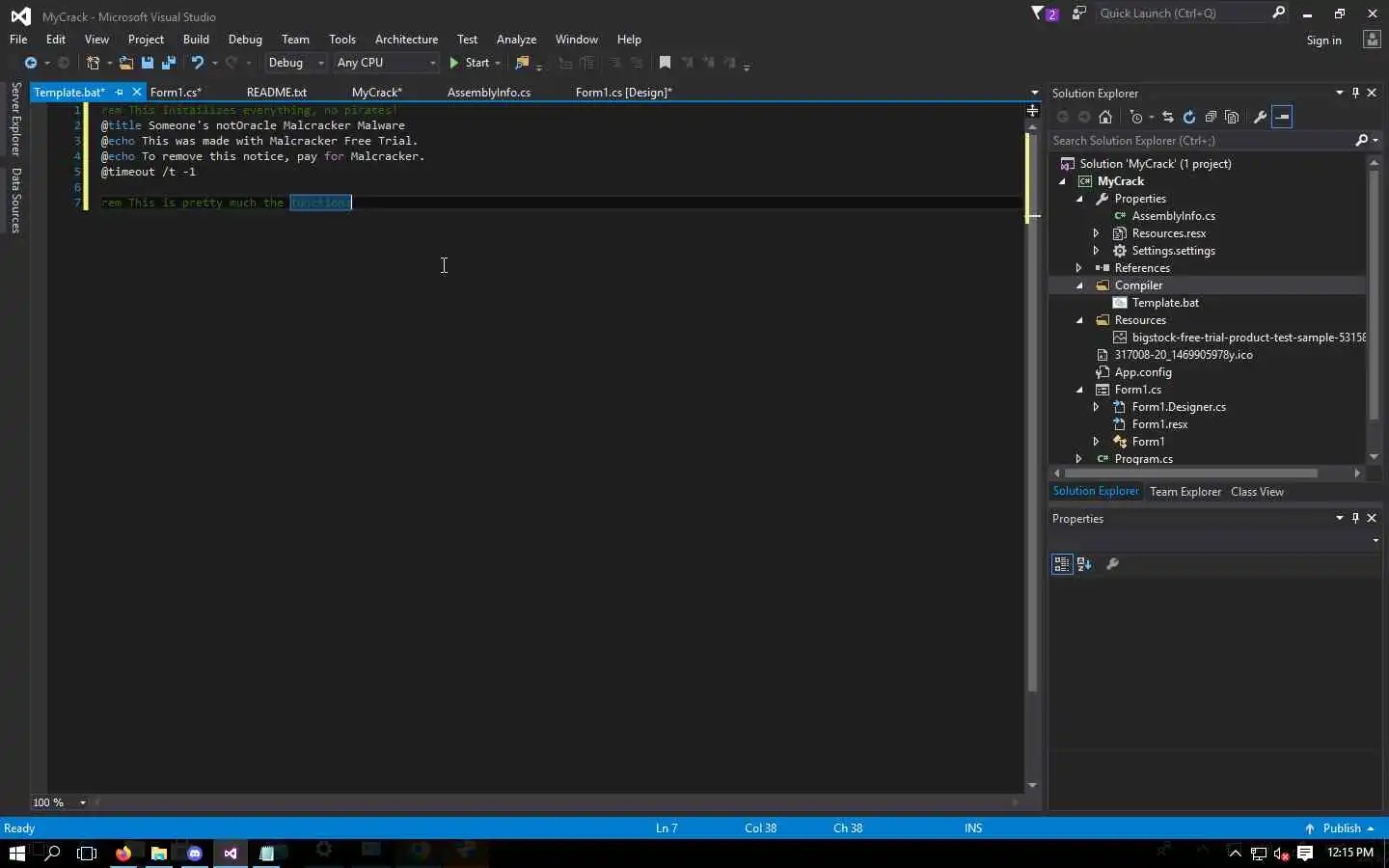1389x868 pixels.
Task: Undo the last edit via Undo icon
Action: click(198, 63)
